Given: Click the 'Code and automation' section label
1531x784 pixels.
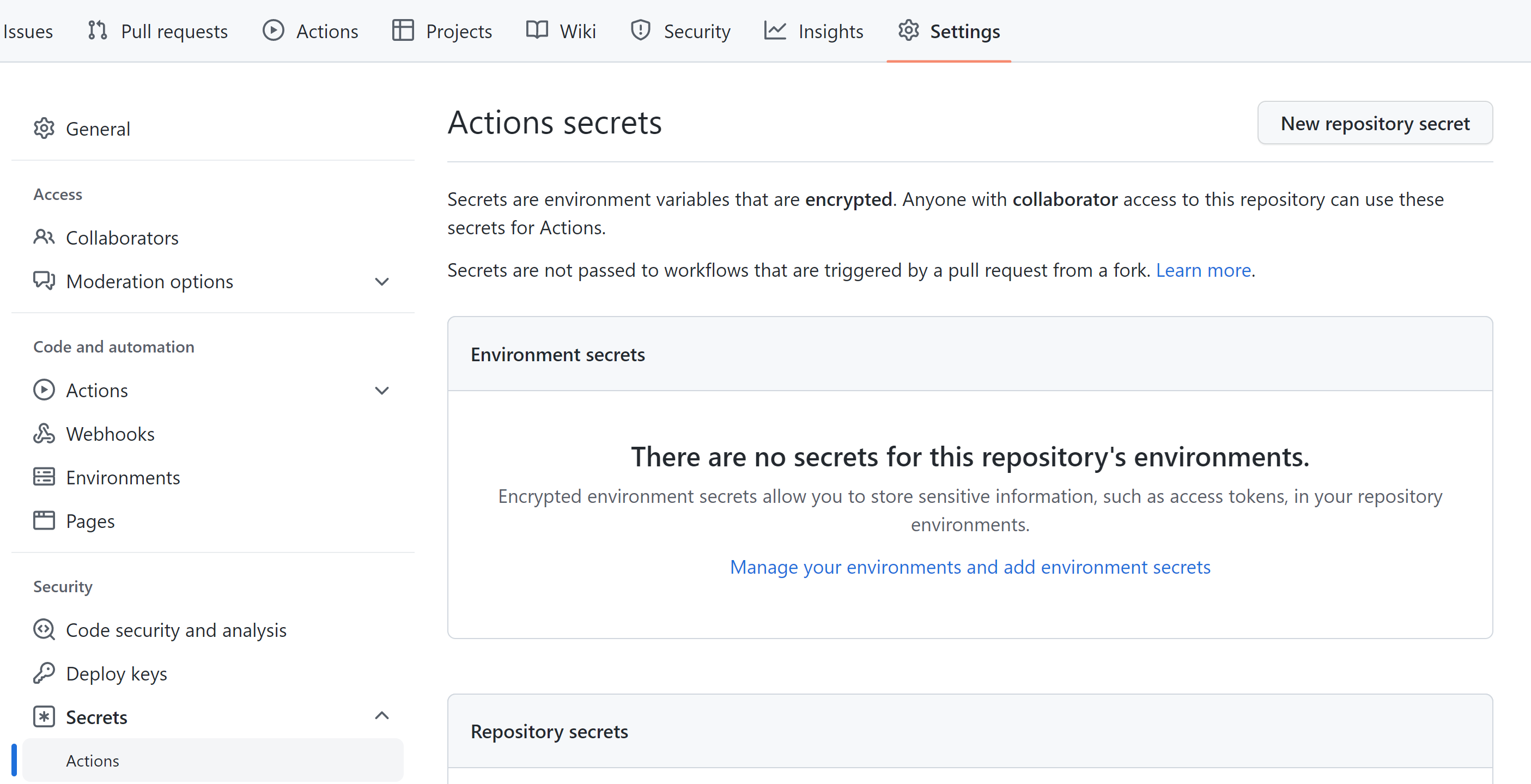Looking at the screenshot, I should click(113, 347).
